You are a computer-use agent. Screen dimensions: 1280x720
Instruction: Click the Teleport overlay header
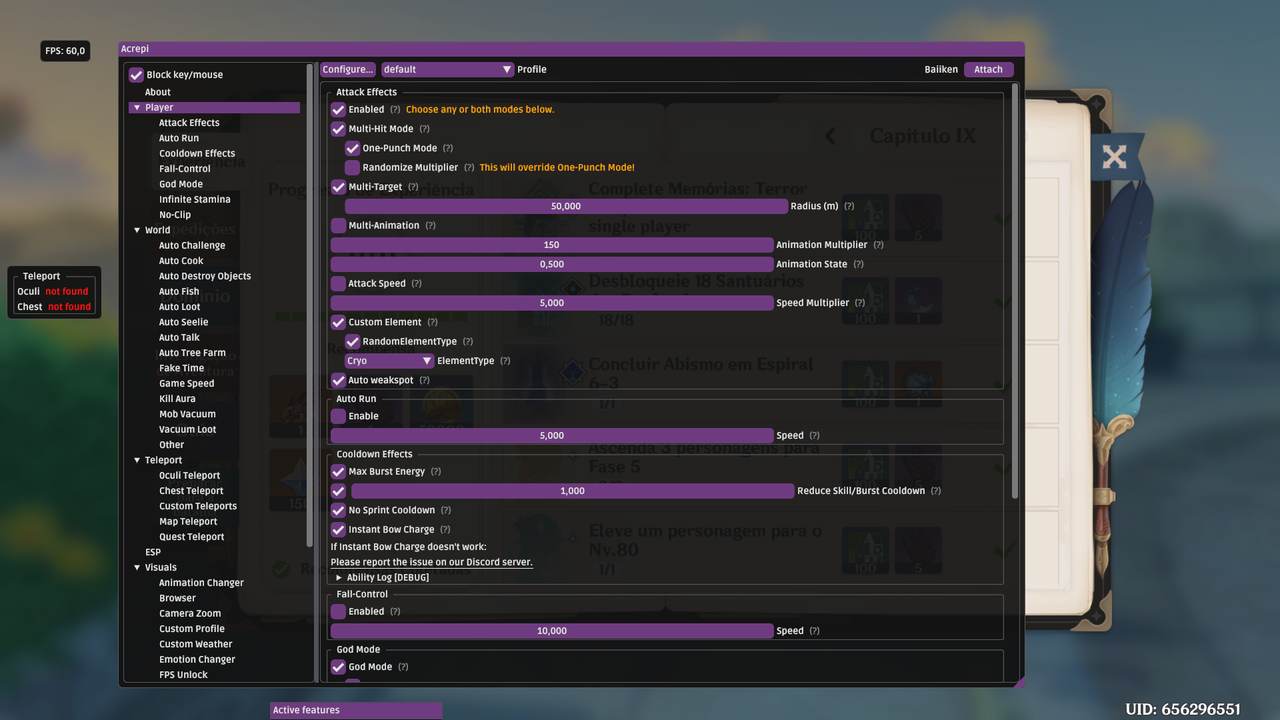coord(42,276)
